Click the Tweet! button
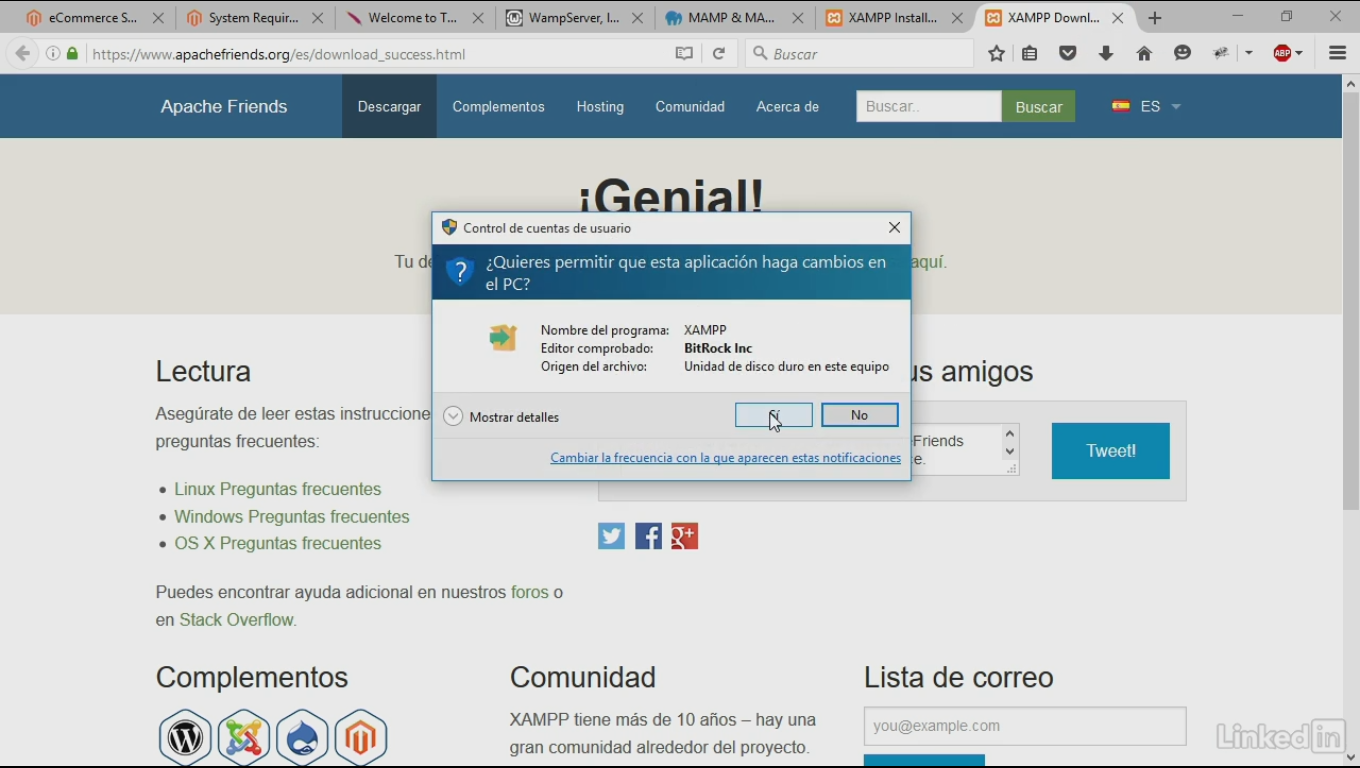The width and height of the screenshot is (1360, 768). (x=1110, y=451)
